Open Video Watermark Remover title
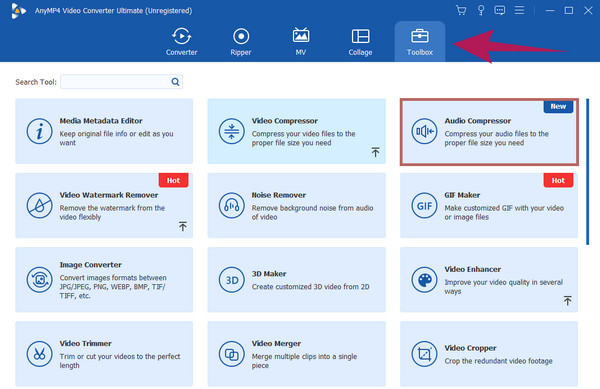 (x=109, y=195)
